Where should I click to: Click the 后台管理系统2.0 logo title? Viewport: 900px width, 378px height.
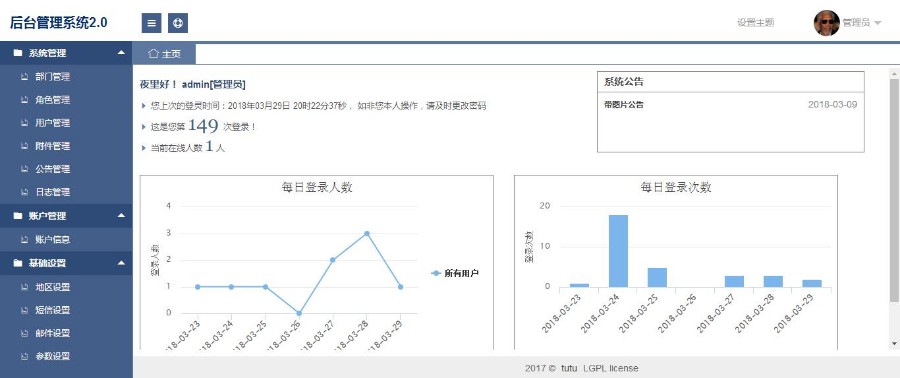[x=59, y=23]
